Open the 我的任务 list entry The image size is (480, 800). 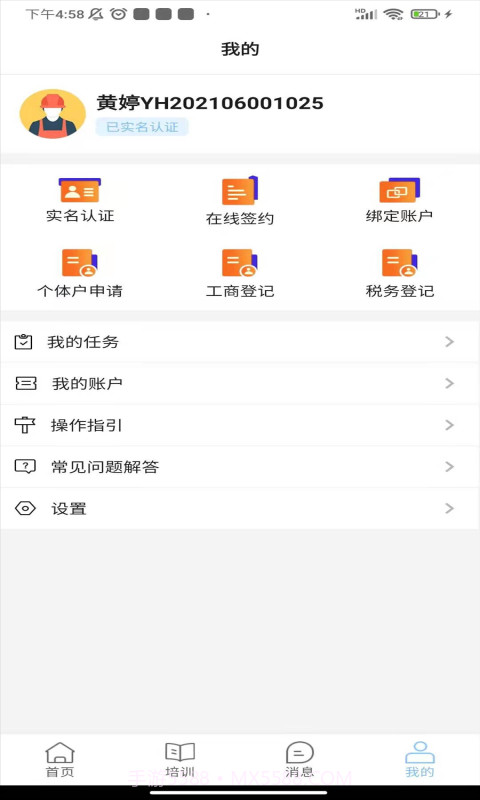click(x=240, y=342)
